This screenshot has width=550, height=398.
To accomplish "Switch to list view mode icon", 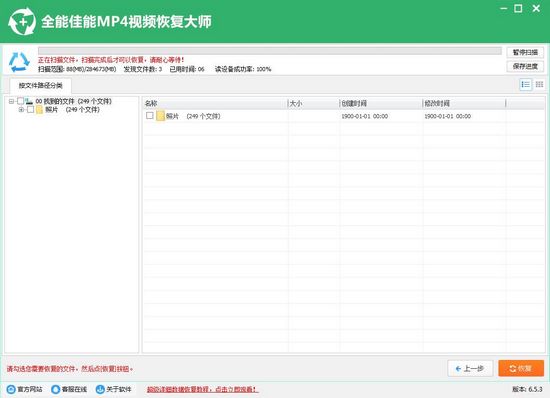I will pos(525,85).
